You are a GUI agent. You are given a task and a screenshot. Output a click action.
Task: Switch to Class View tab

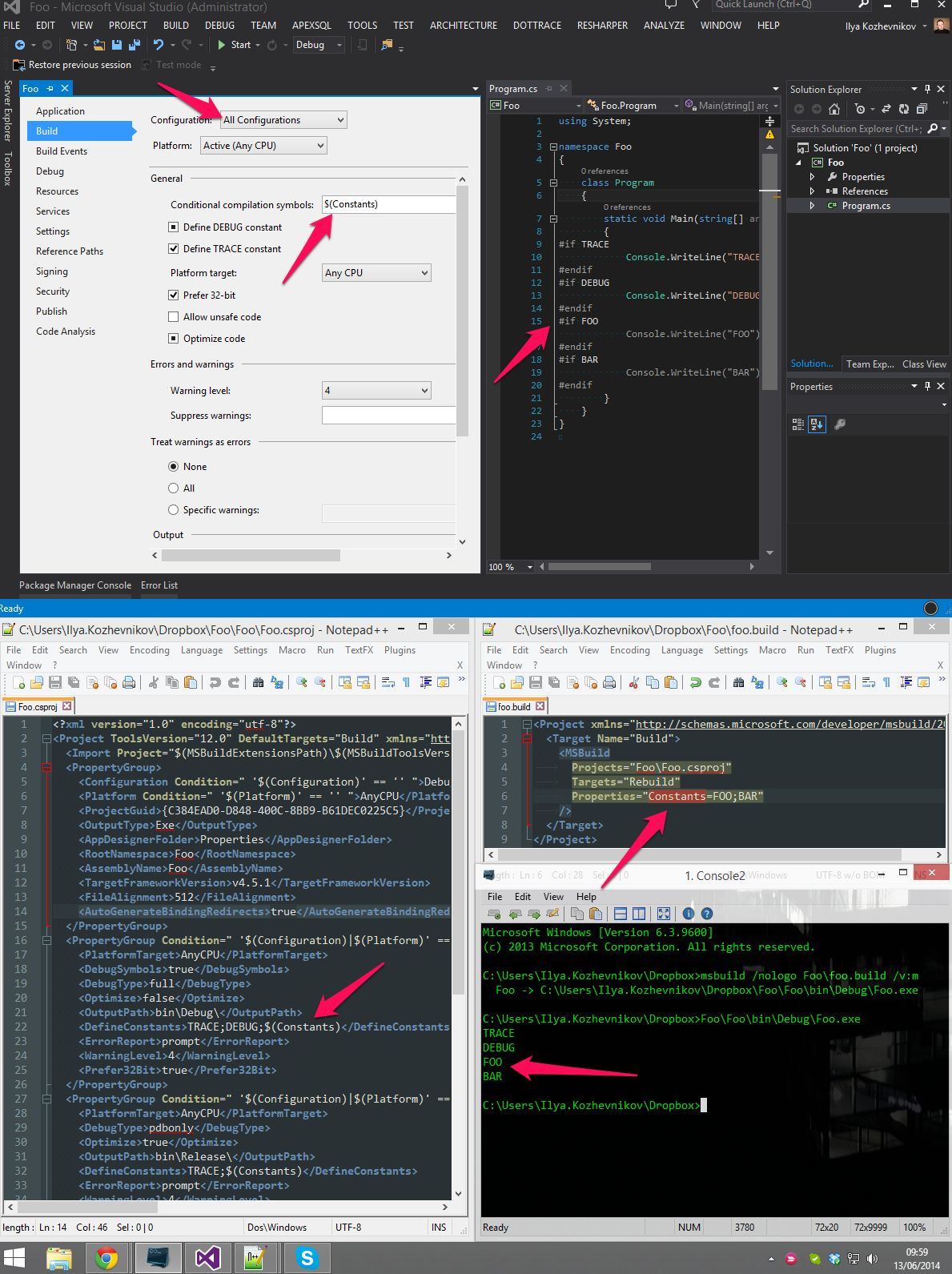pyautogui.click(x=924, y=364)
